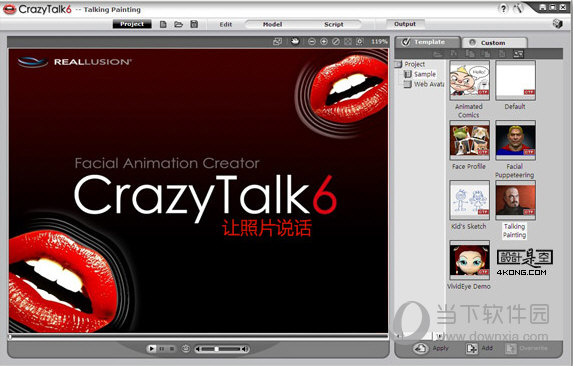This screenshot has height=366, width=573.
Task: Pause the preview playback
Action: [x=162, y=349]
